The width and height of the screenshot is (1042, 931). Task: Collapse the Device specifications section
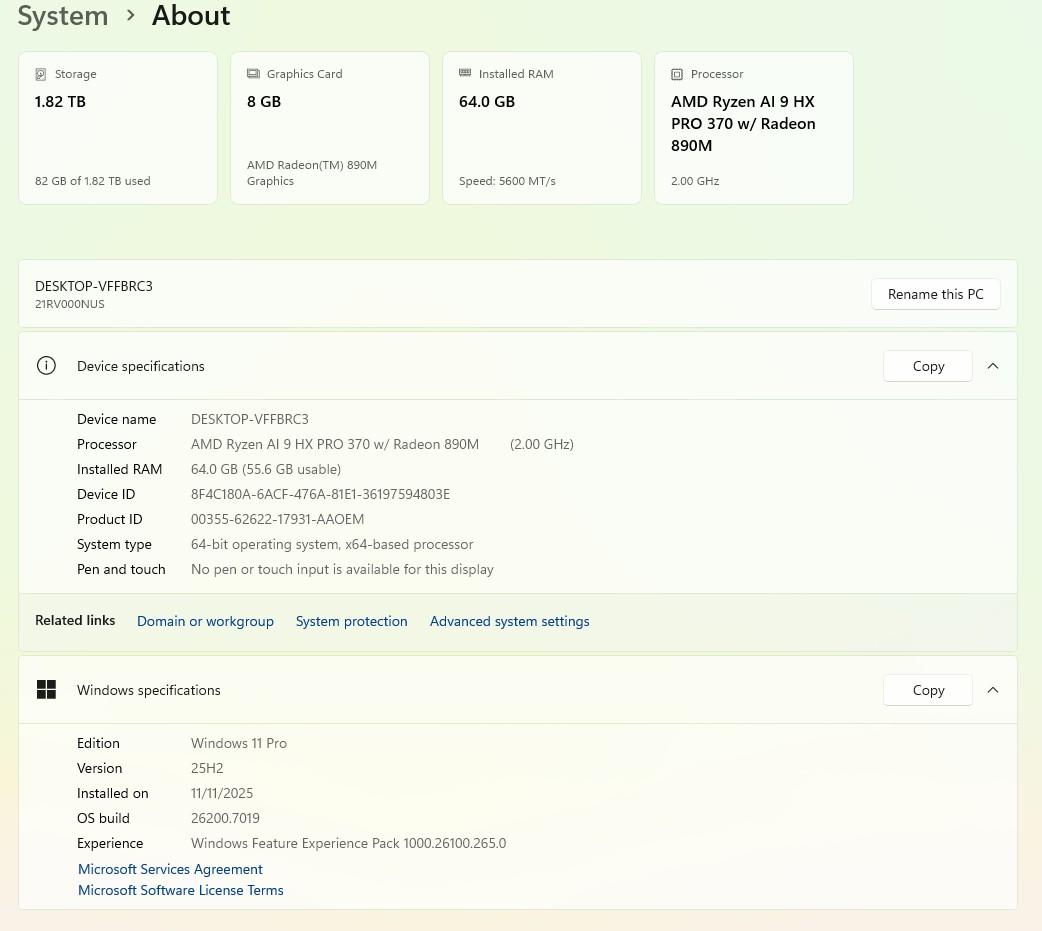pos(993,366)
